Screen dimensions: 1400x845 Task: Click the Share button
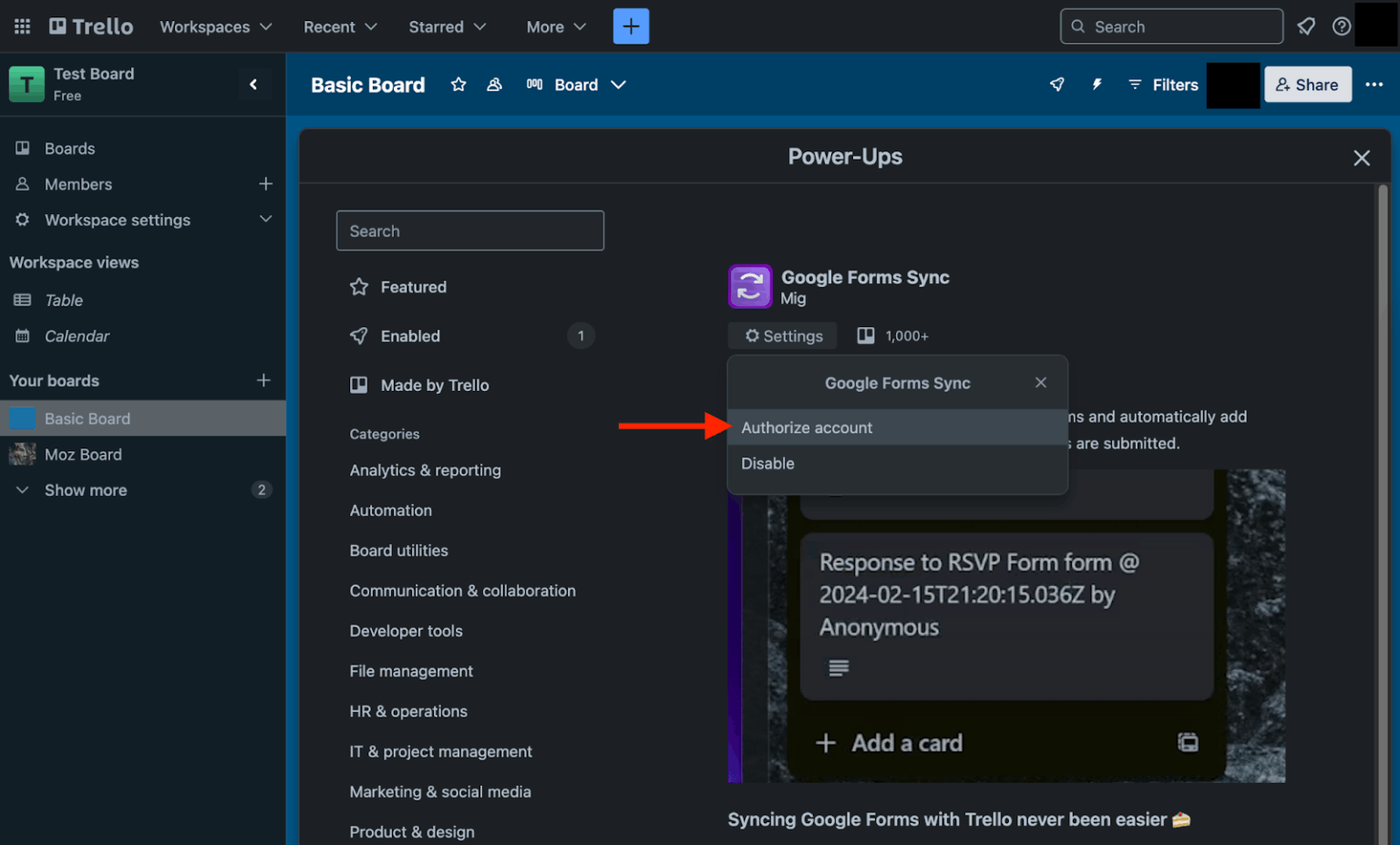click(1308, 84)
